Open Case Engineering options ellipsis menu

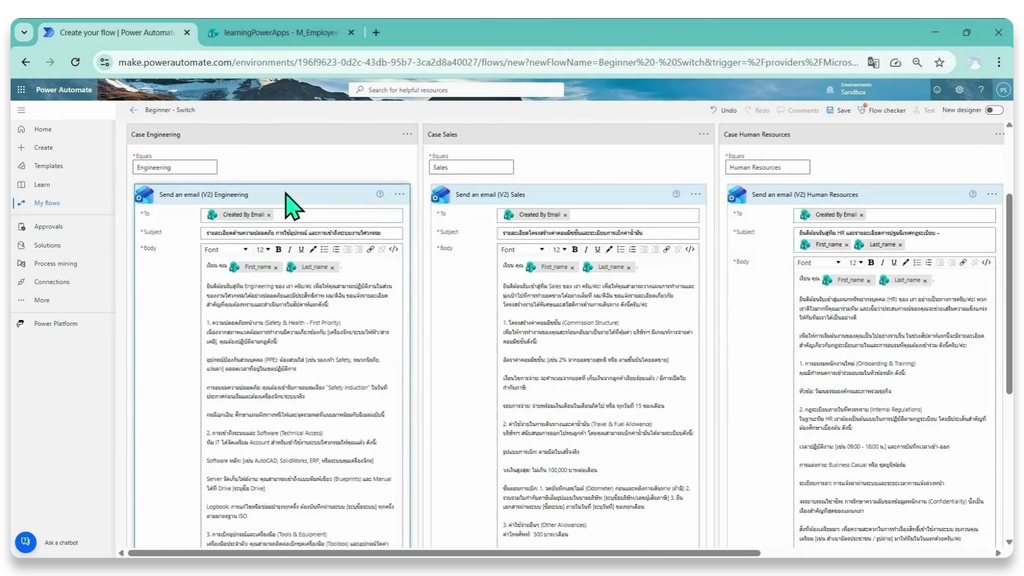click(x=408, y=134)
